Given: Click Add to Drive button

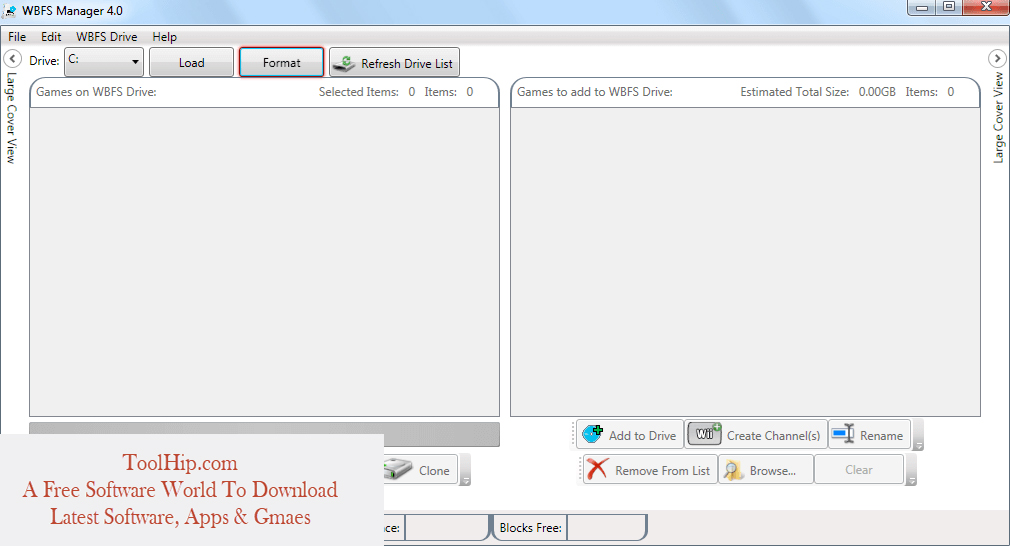Looking at the screenshot, I should [629, 435].
